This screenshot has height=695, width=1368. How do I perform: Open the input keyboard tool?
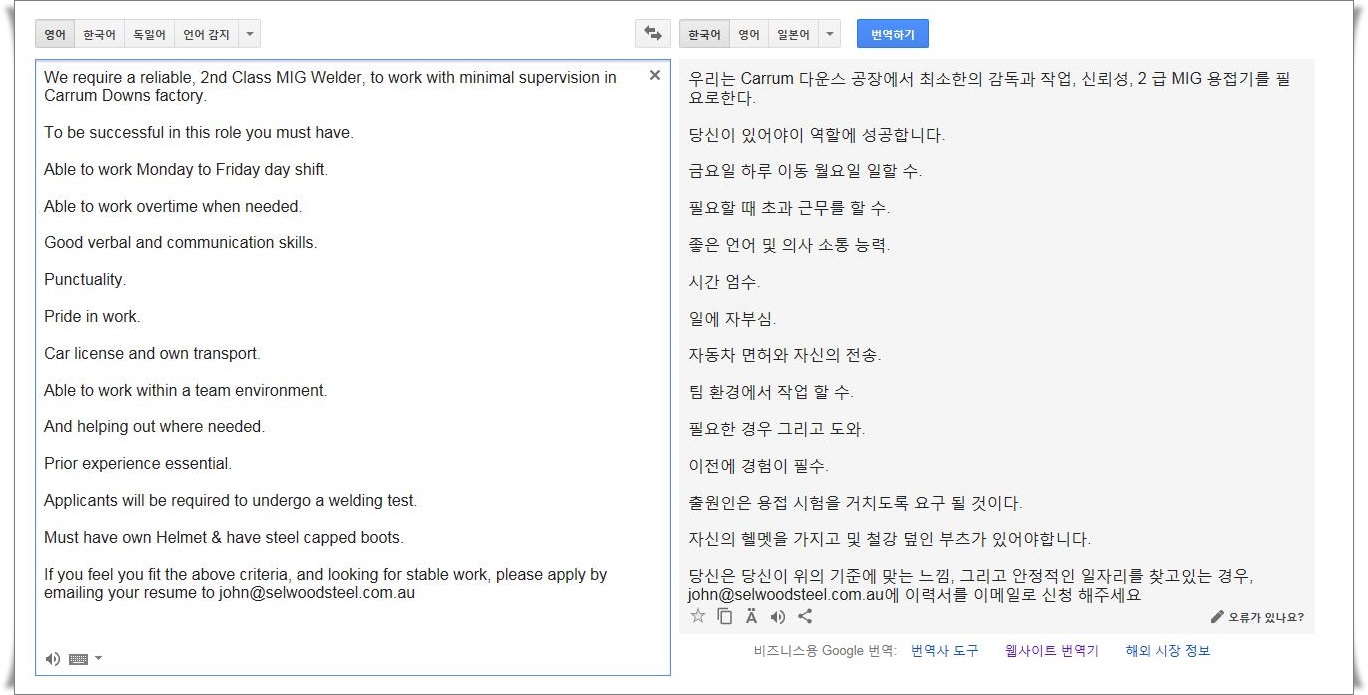(x=79, y=659)
